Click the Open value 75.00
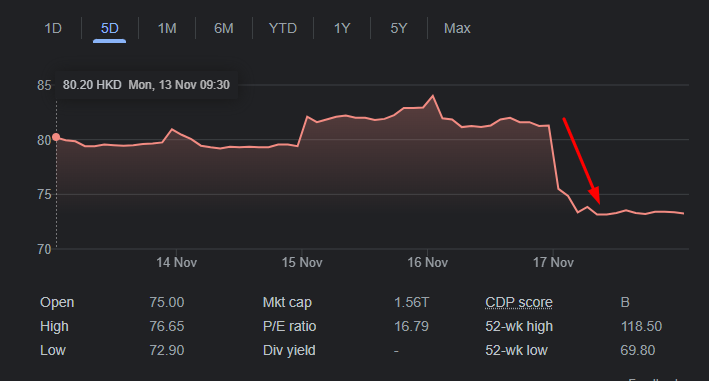 point(167,302)
